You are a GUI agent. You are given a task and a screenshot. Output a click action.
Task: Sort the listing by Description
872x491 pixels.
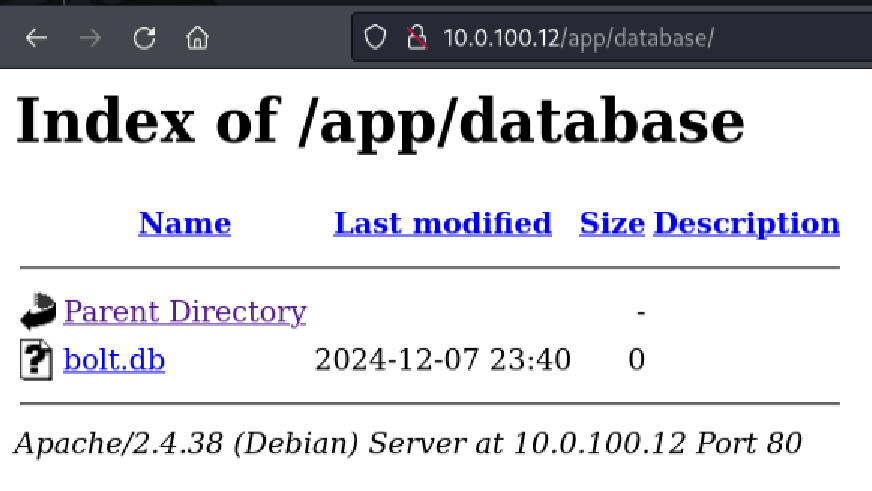click(x=746, y=223)
